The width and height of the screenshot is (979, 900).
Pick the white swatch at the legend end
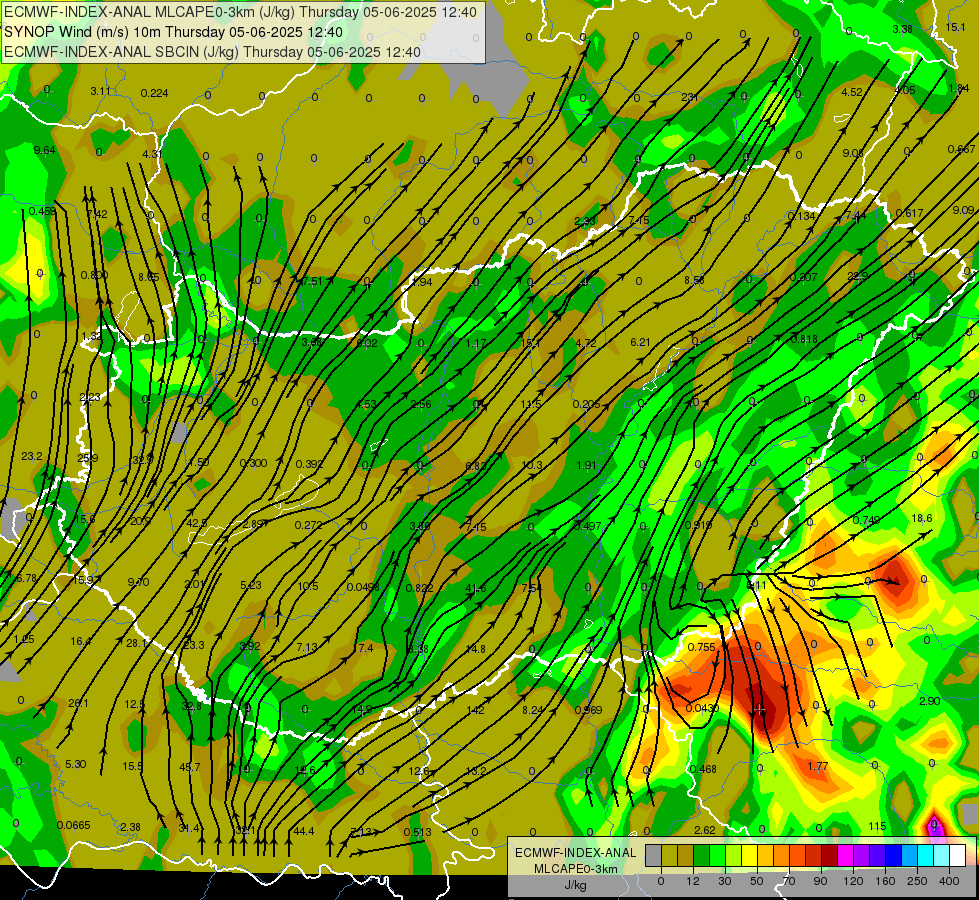pos(957,856)
